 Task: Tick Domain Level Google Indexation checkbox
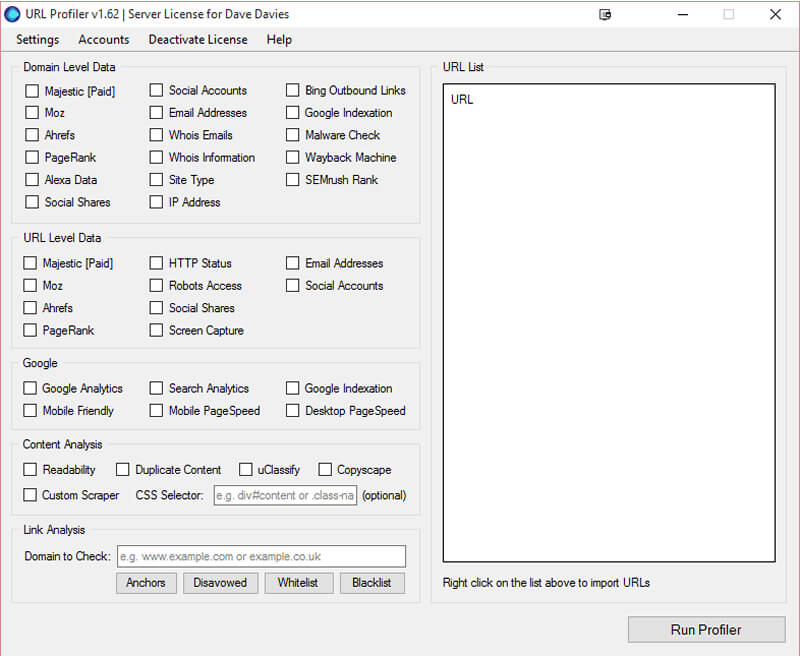tap(292, 113)
